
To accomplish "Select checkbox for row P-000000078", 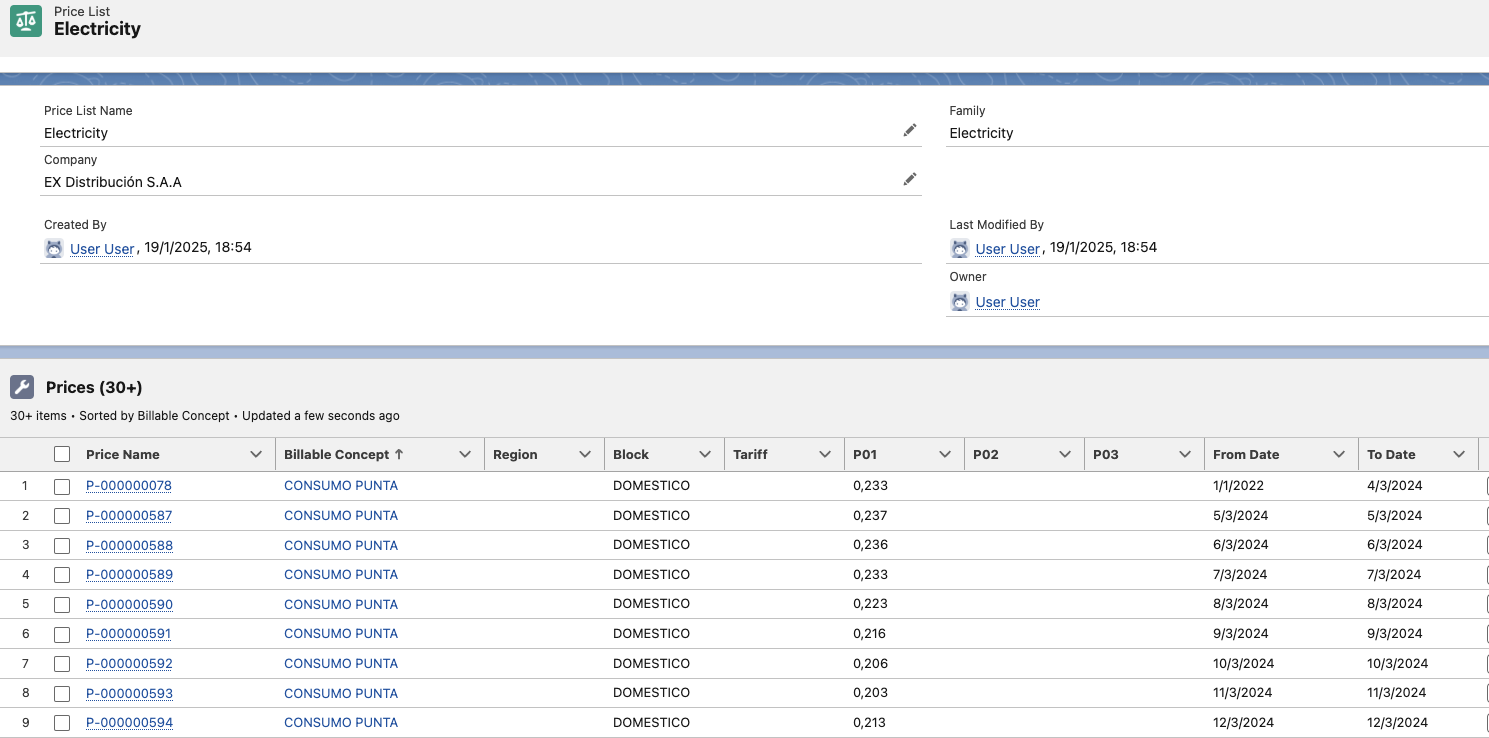I will click(x=62, y=486).
